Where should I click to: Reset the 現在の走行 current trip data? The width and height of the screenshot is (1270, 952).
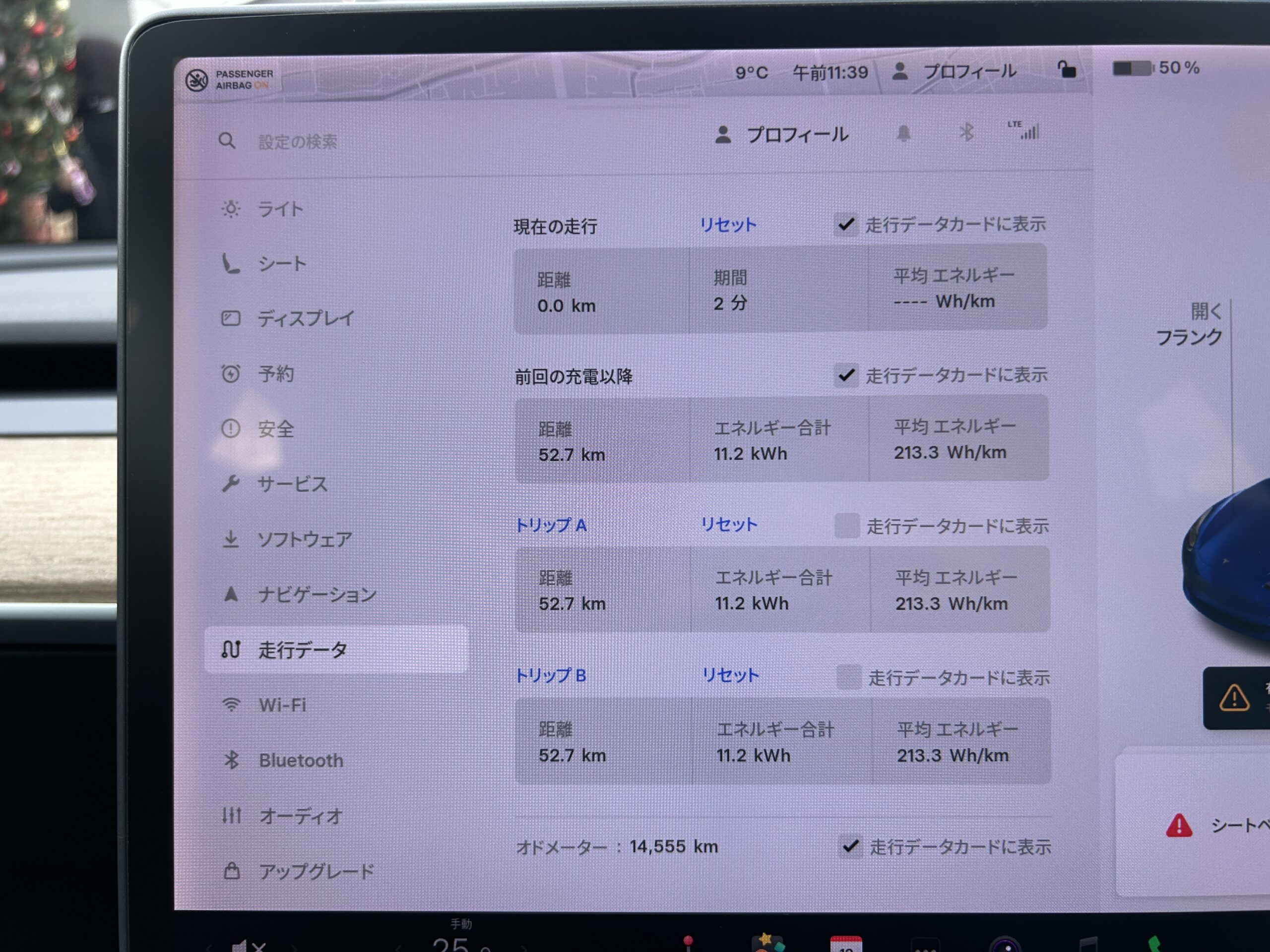728,225
